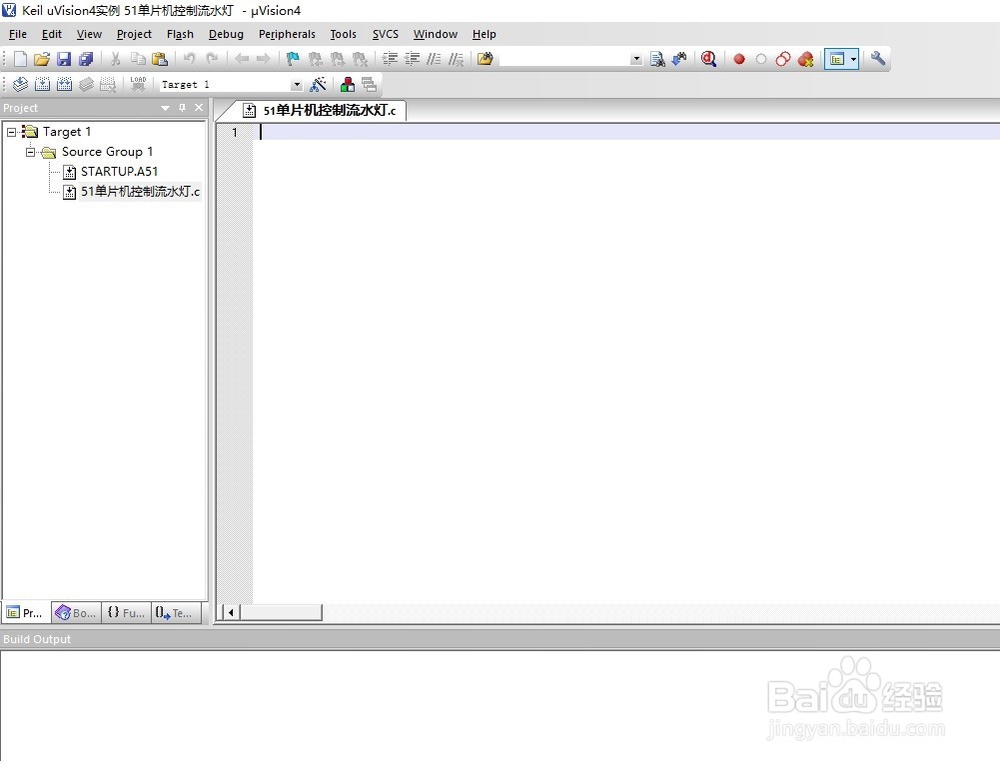Image resolution: width=1000 pixels, height=763 pixels.
Task: Click find text input field in toolbar
Action: point(564,59)
